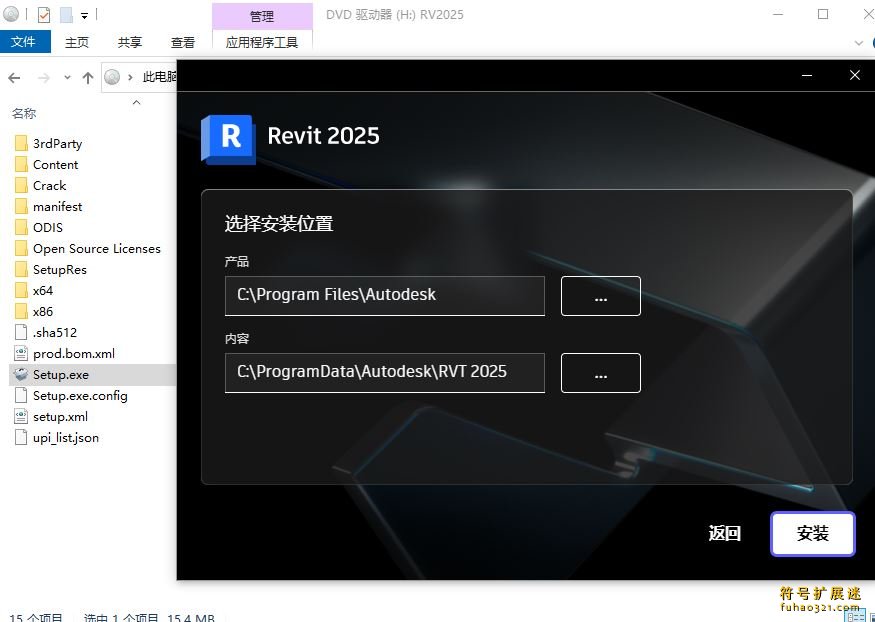
Task: Select the manifest folder icon
Action: (x=21, y=206)
